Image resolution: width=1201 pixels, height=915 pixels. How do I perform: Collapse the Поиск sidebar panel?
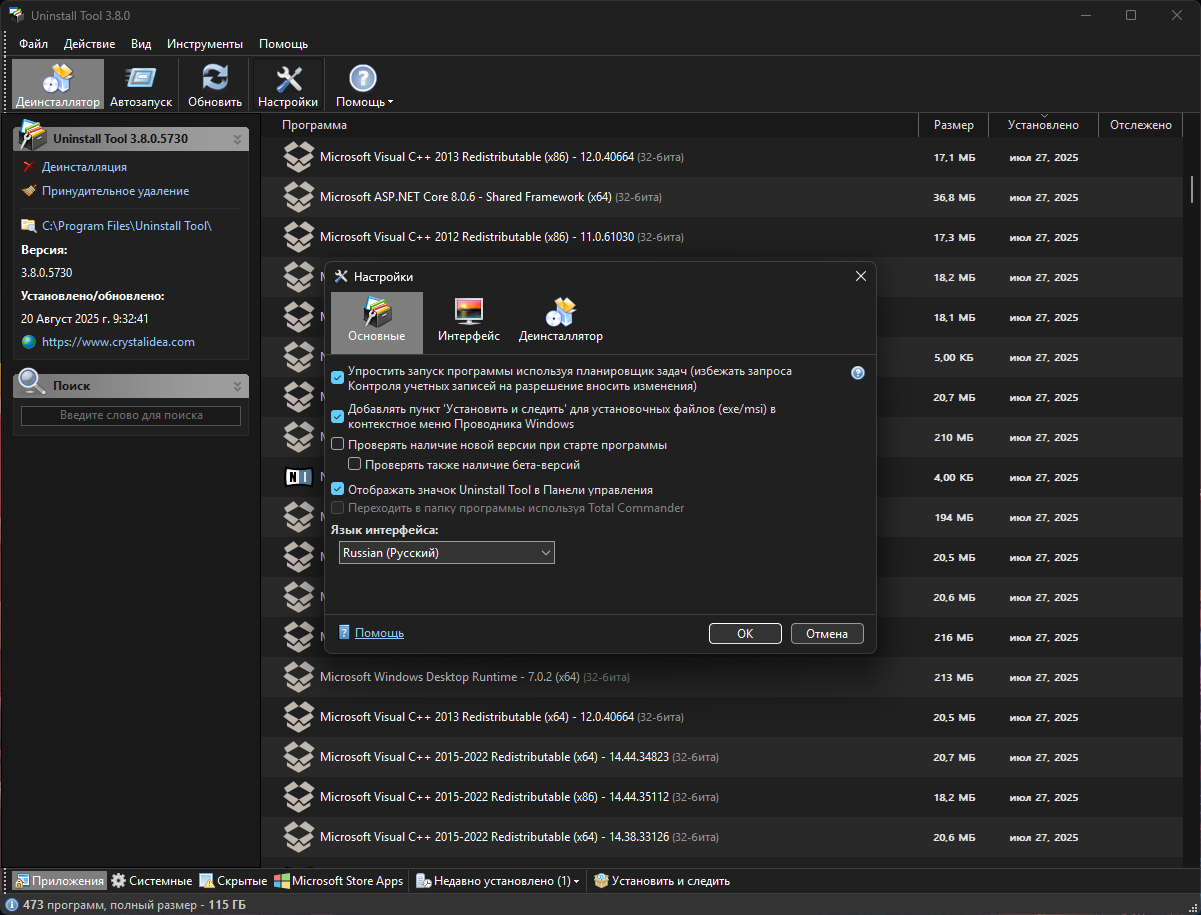[237, 386]
